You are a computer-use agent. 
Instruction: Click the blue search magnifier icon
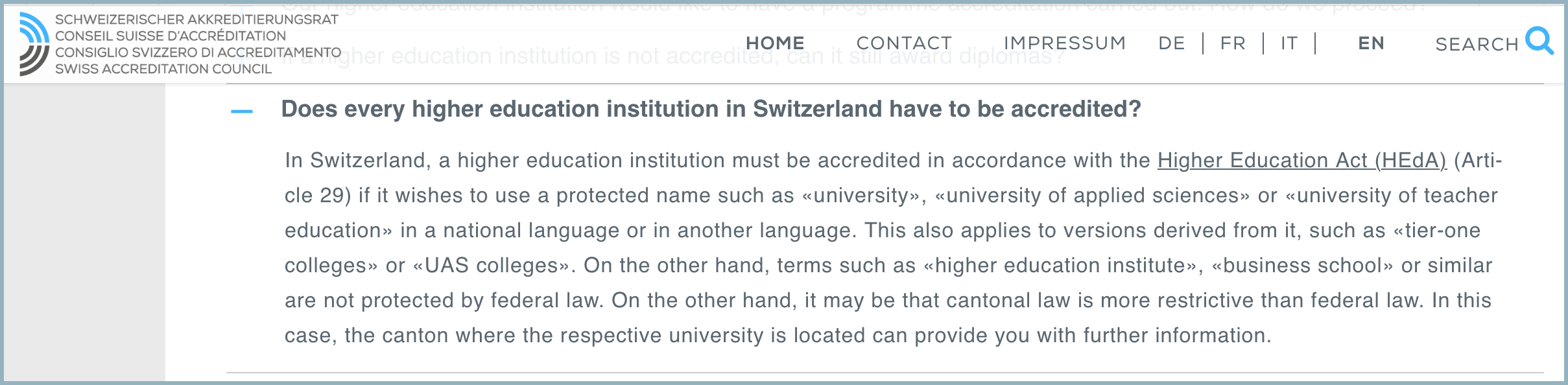coord(1539,41)
